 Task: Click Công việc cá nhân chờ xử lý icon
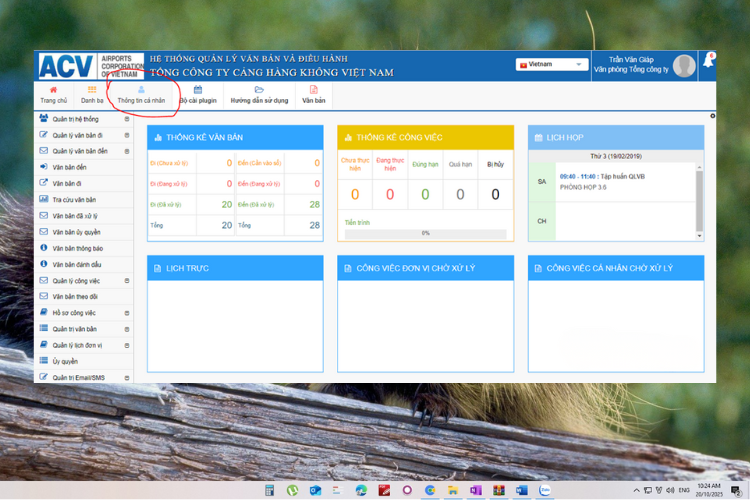(x=538, y=268)
